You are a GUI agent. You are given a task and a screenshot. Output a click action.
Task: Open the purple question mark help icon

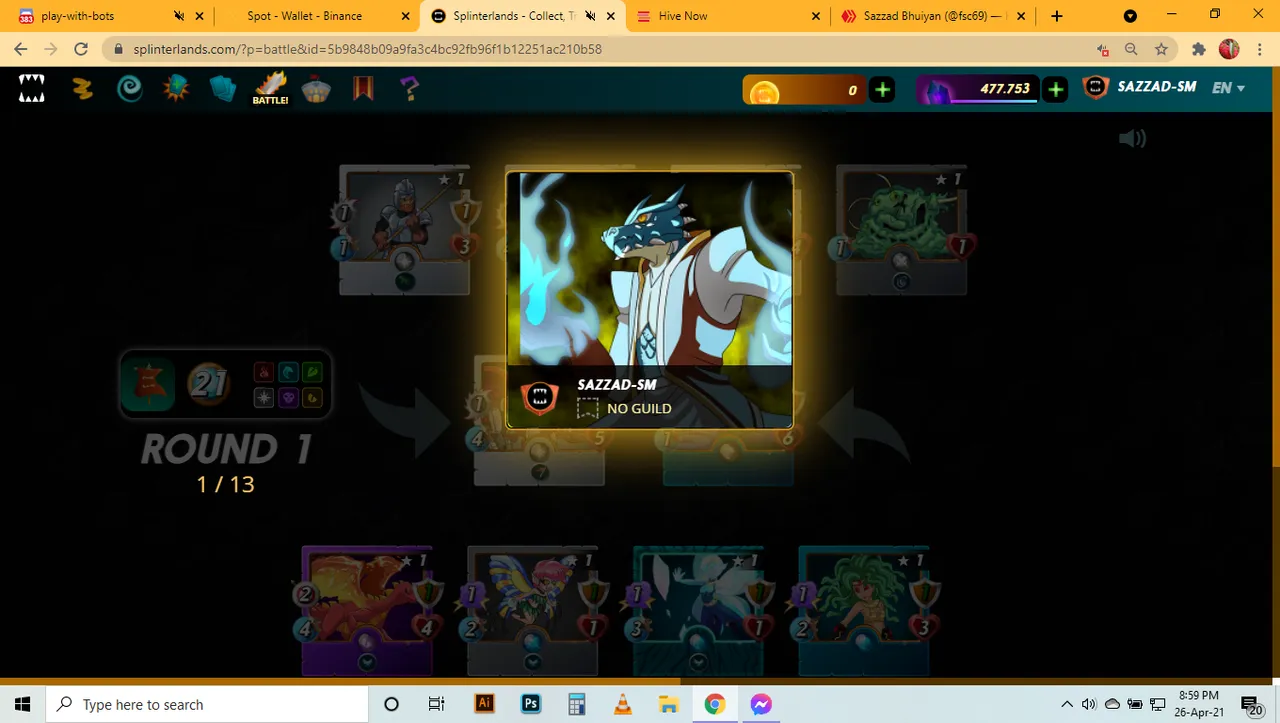[409, 88]
